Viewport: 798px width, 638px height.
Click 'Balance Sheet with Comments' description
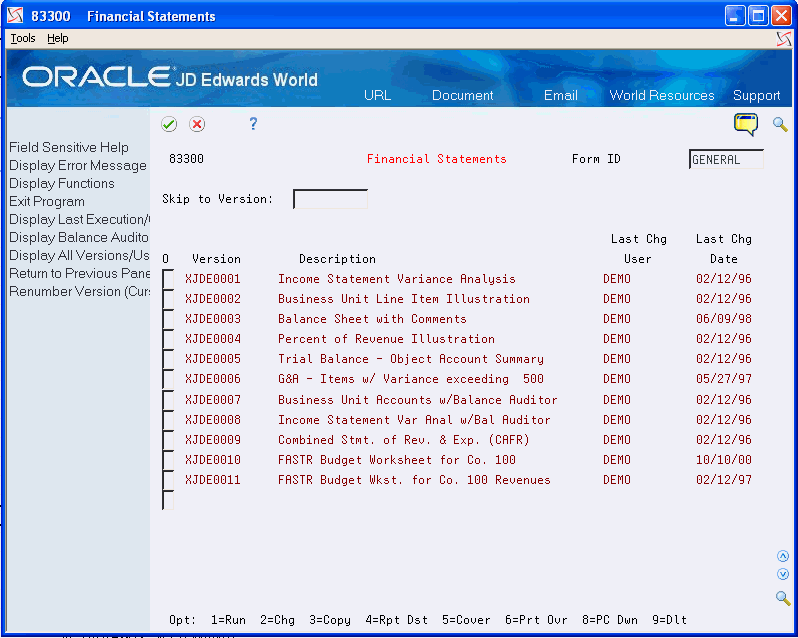372,319
